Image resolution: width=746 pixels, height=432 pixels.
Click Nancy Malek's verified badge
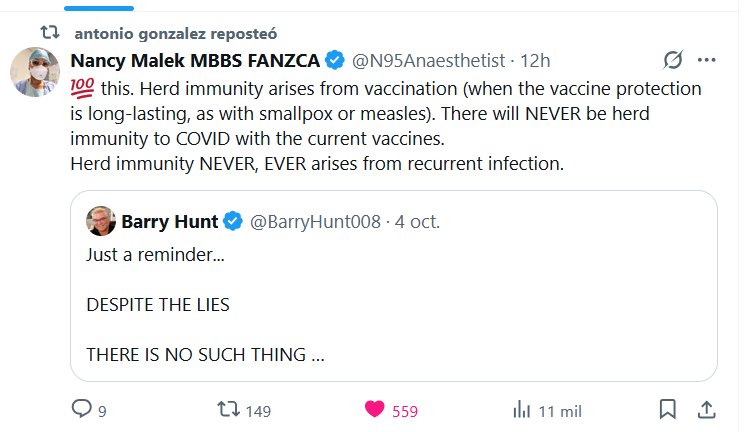click(x=335, y=61)
